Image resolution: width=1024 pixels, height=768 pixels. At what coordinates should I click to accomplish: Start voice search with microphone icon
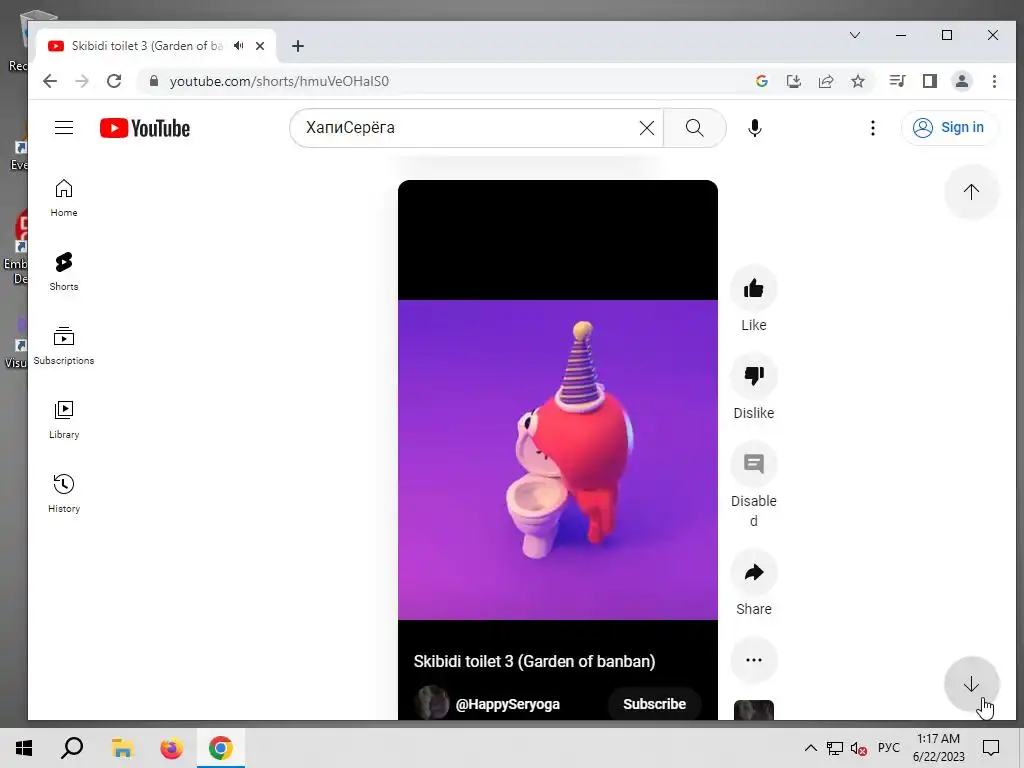tap(755, 128)
